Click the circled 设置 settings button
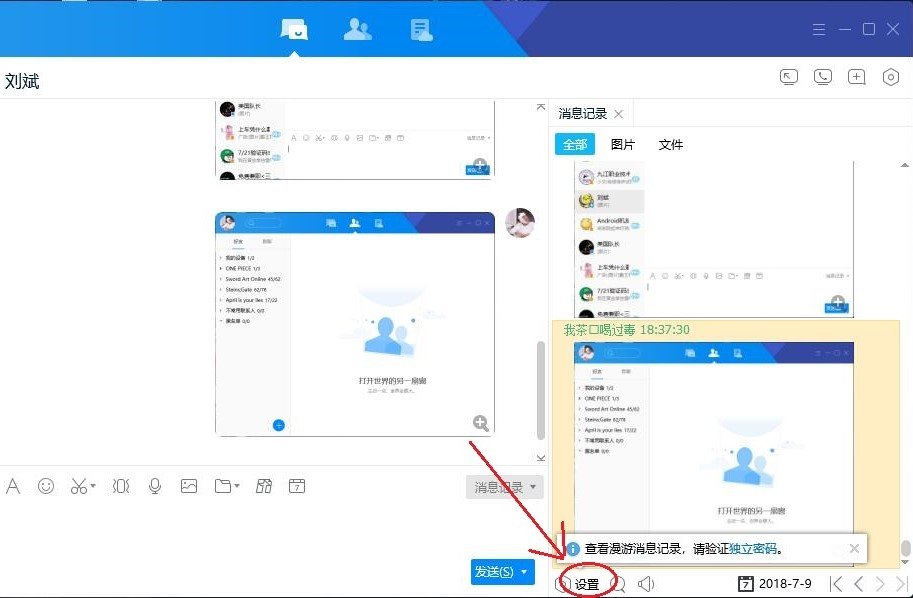Image resolution: width=913 pixels, height=598 pixels. pos(585,583)
